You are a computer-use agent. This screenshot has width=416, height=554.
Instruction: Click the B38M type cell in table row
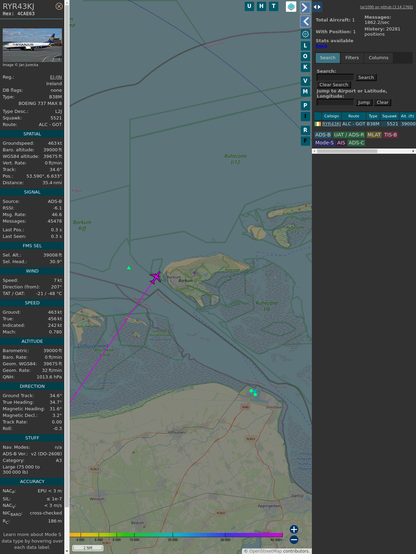pos(373,124)
